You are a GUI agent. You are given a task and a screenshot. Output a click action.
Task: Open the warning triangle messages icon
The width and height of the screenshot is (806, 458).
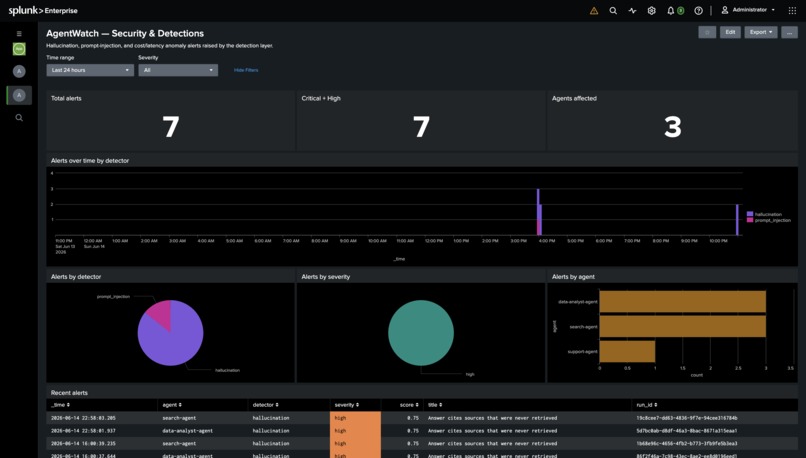tap(594, 10)
